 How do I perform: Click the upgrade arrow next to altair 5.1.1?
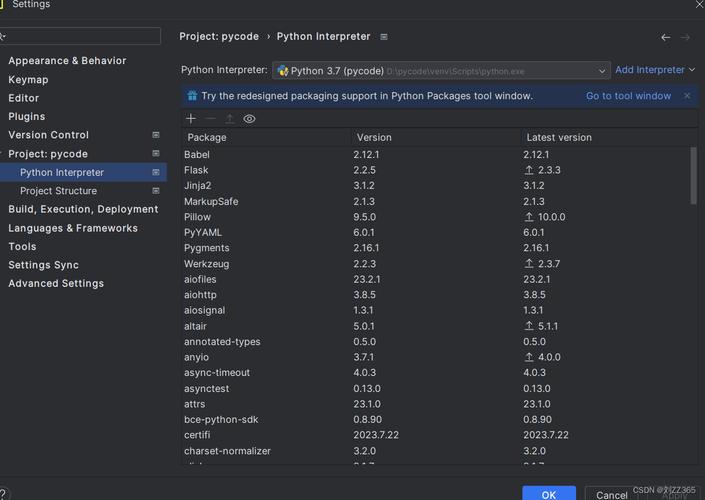tap(529, 326)
